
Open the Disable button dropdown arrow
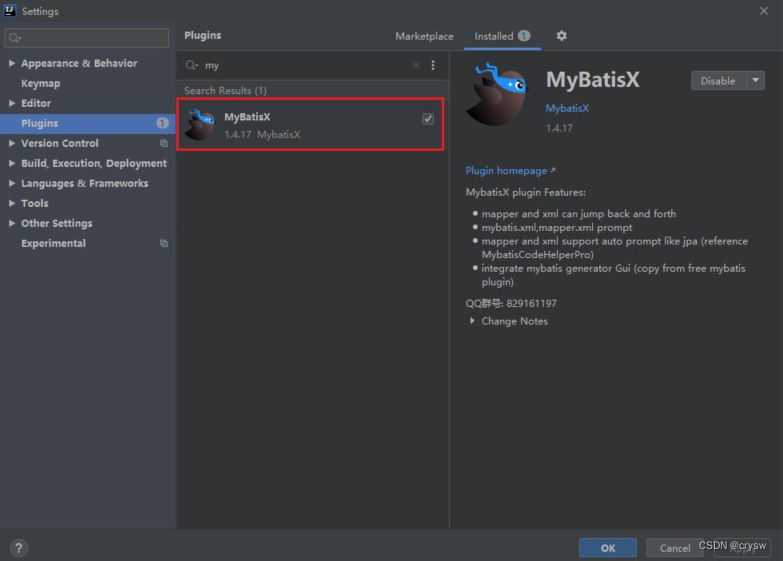tap(756, 81)
